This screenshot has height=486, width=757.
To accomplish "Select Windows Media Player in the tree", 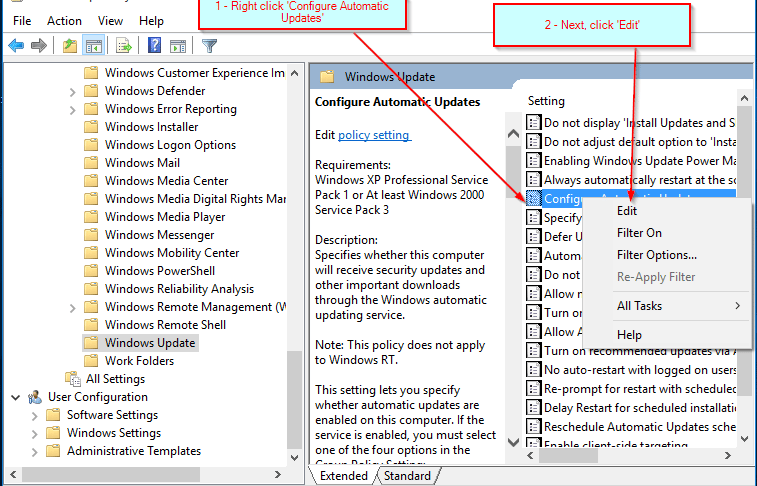I will (x=165, y=217).
